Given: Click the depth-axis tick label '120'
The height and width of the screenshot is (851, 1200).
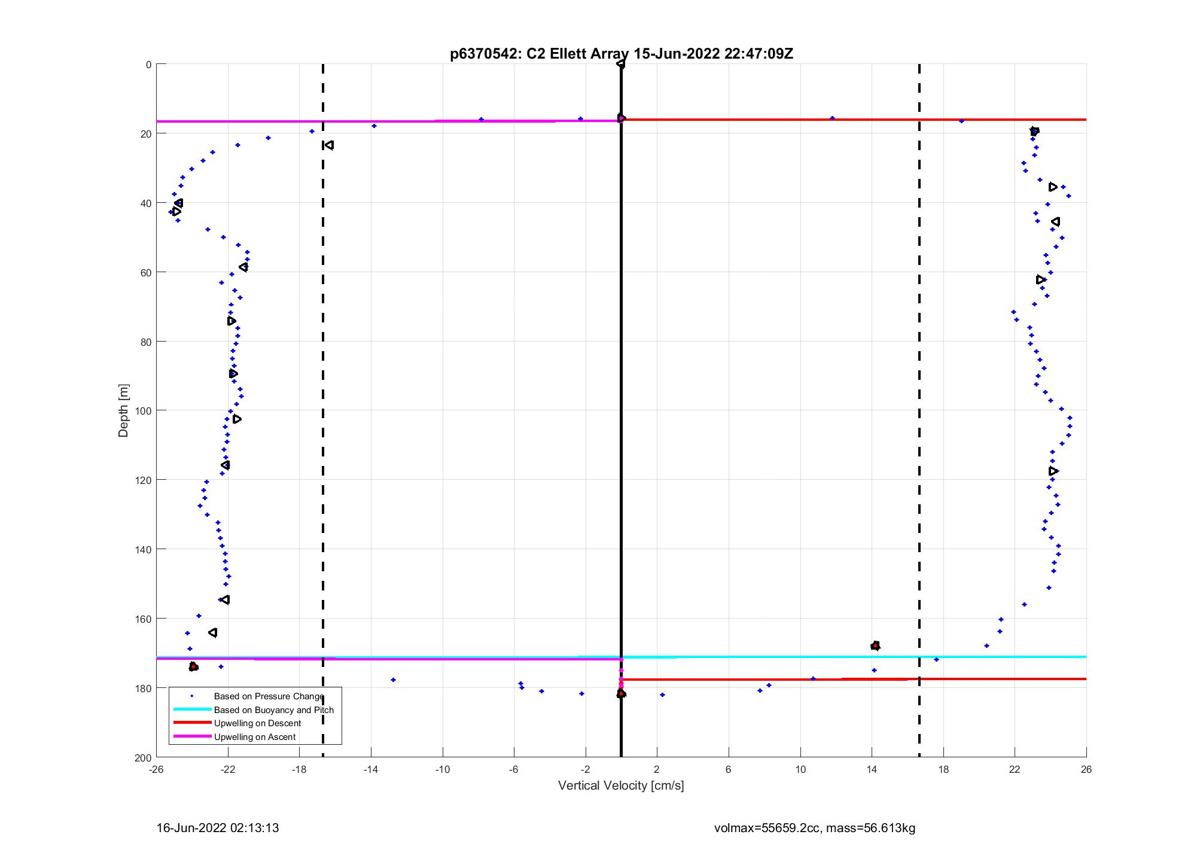Looking at the screenshot, I should 143,480.
